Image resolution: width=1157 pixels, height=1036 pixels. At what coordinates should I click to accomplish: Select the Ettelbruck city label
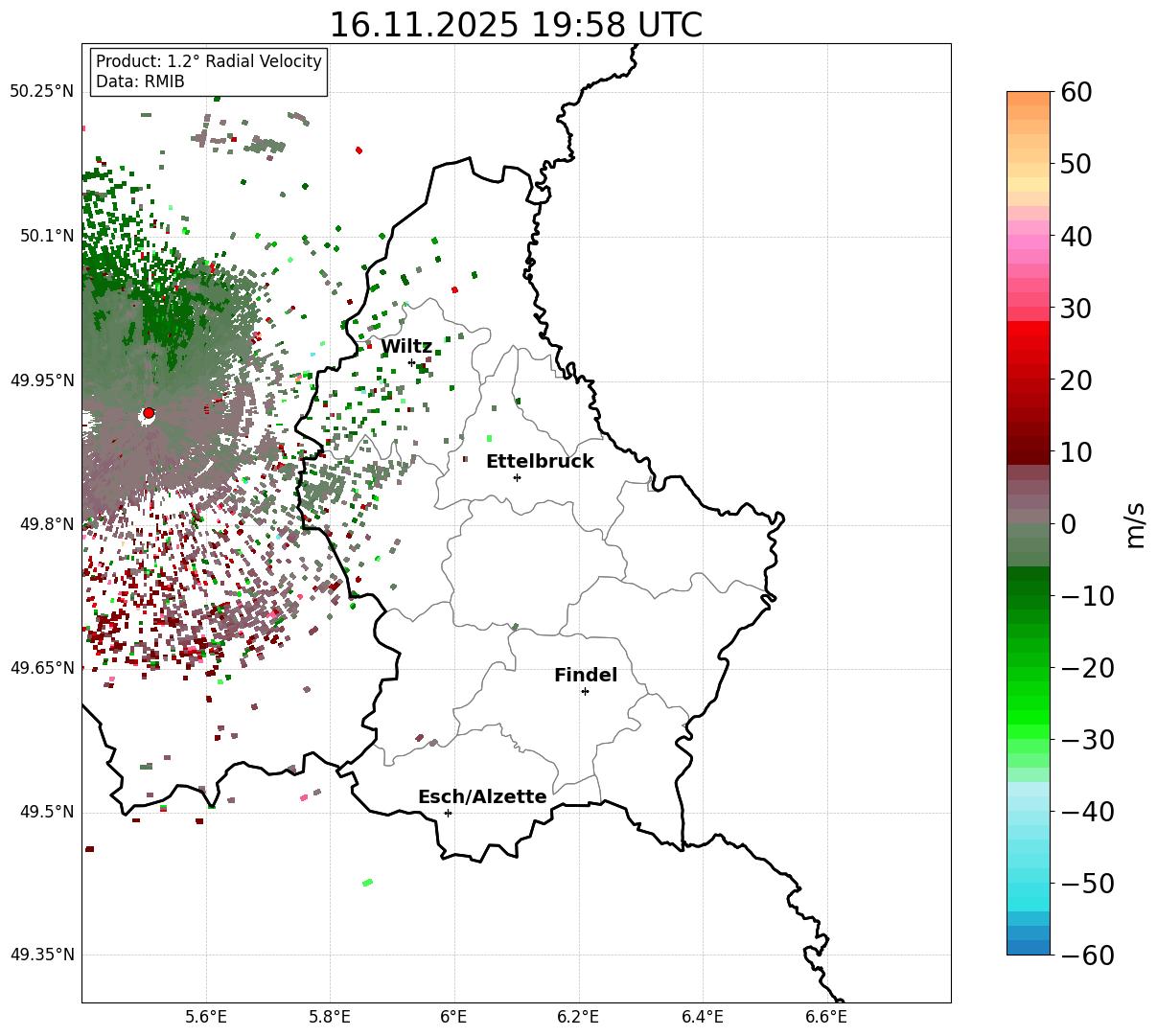tap(540, 462)
